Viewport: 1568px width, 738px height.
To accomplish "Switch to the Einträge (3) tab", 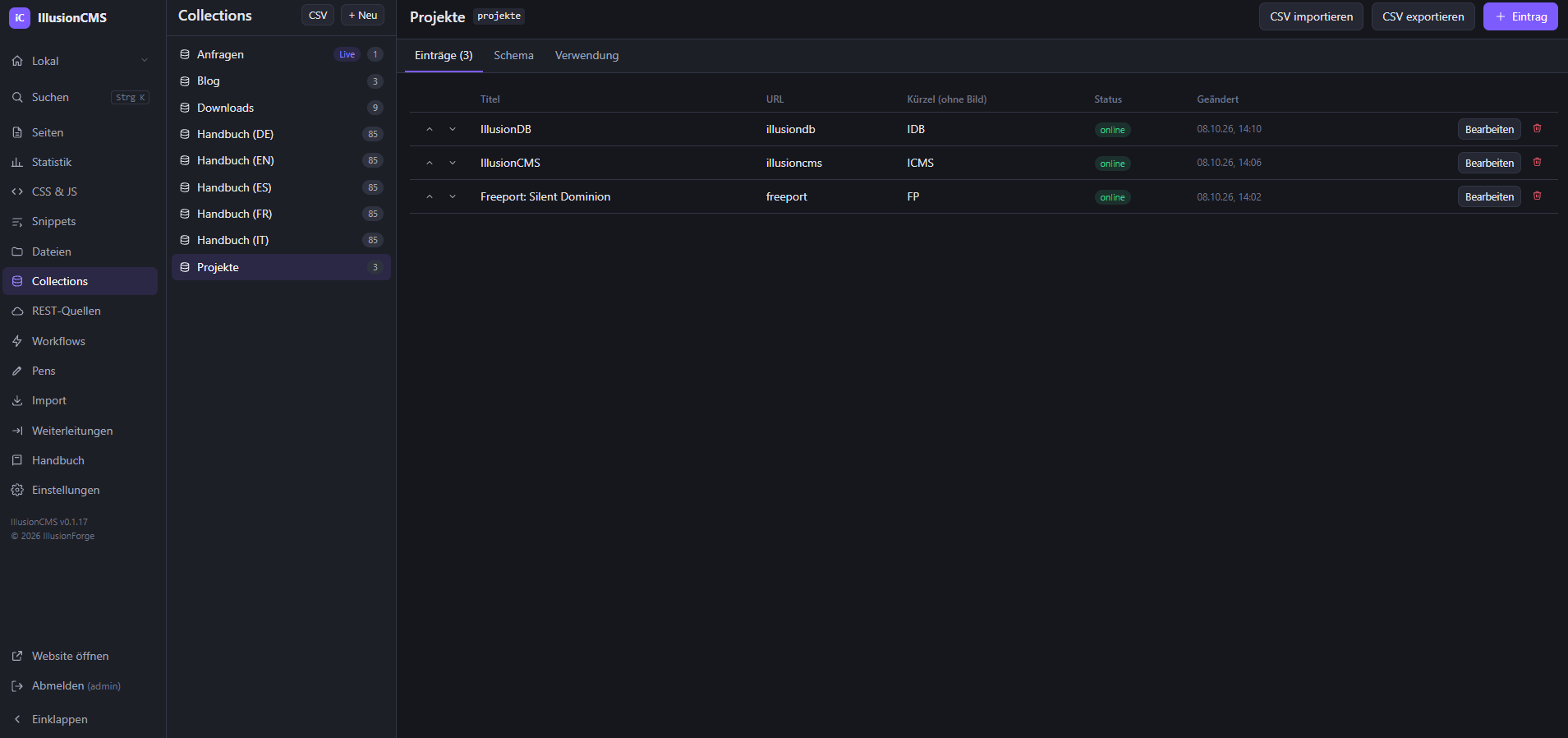I will tap(444, 55).
